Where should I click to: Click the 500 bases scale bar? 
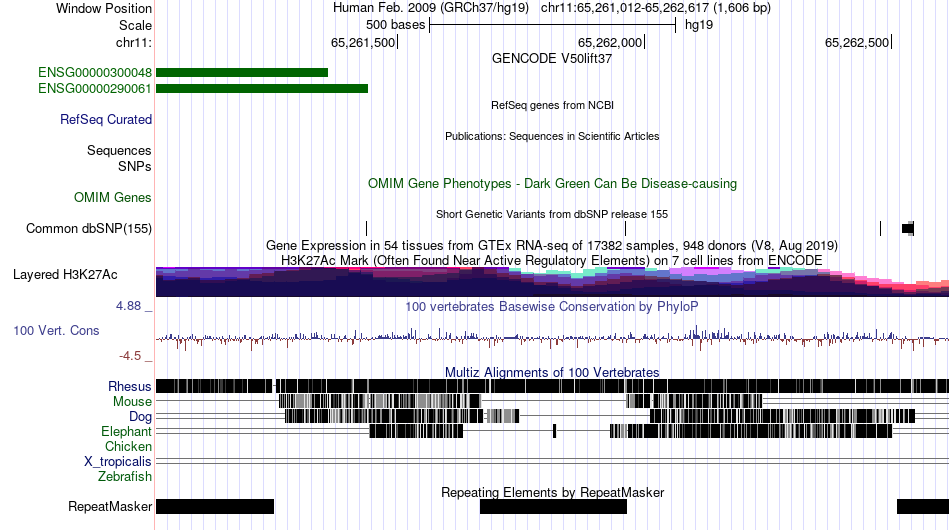click(x=552, y=25)
